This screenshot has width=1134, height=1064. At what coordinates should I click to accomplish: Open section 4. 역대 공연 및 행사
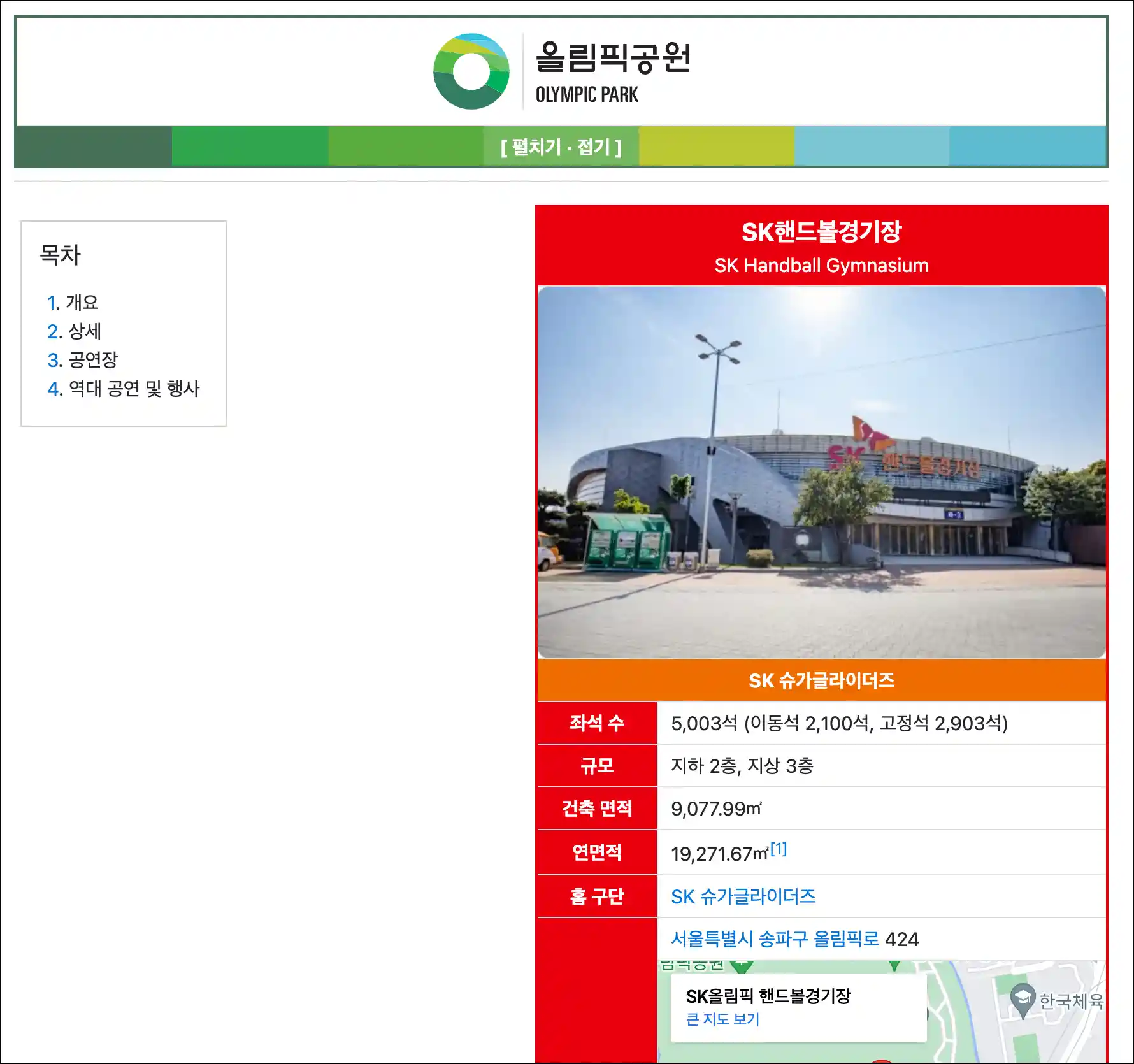point(124,388)
